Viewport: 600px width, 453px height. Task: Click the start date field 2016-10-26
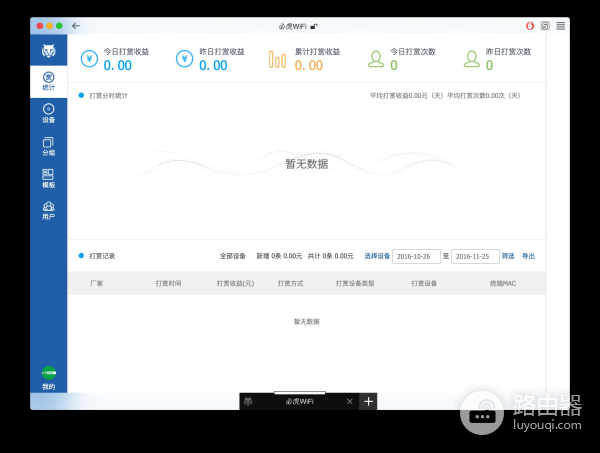pyautogui.click(x=416, y=256)
